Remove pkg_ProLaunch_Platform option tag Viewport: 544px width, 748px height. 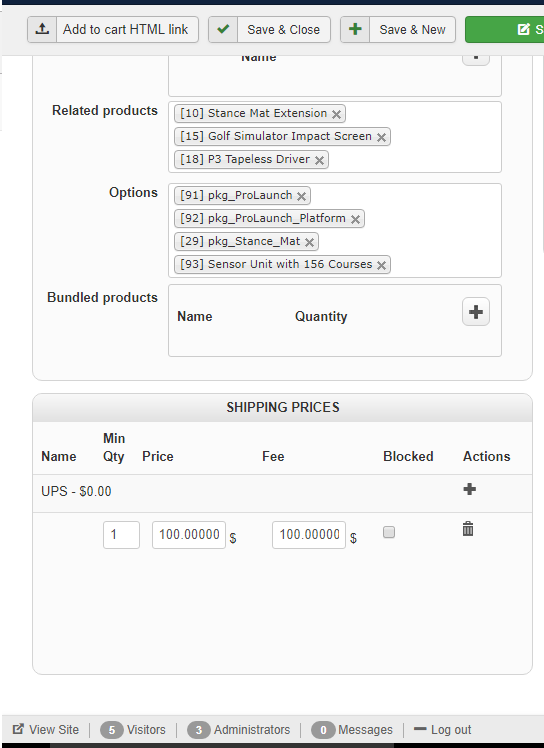[356, 219]
